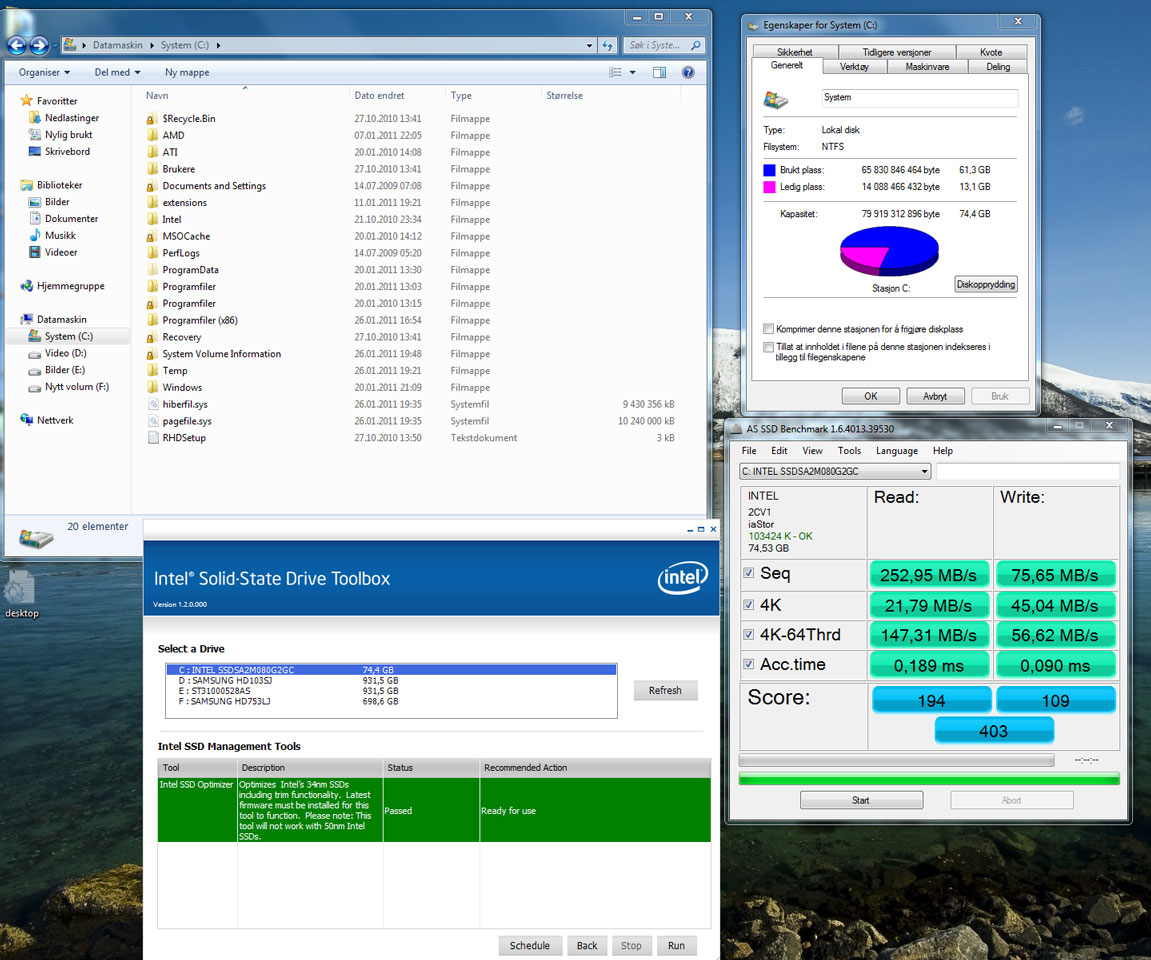Toggle the Acc.time benchmark checkbox
The image size is (1151, 960).
click(749, 664)
